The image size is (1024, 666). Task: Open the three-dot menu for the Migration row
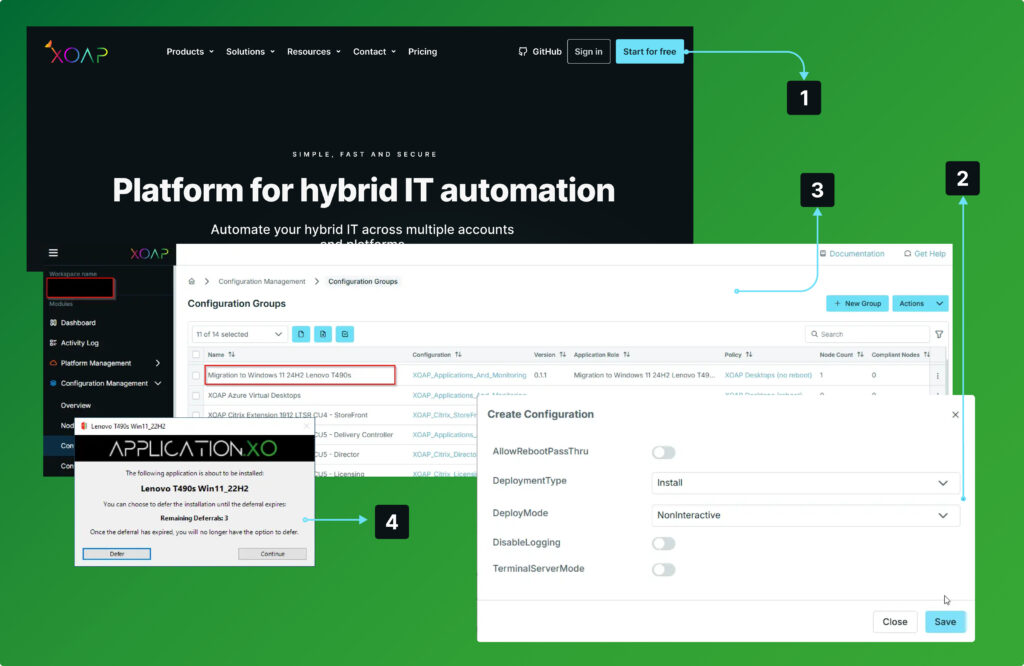coord(937,375)
